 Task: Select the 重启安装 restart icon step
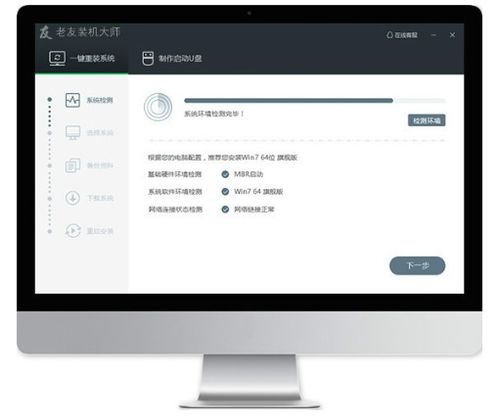coord(72,231)
